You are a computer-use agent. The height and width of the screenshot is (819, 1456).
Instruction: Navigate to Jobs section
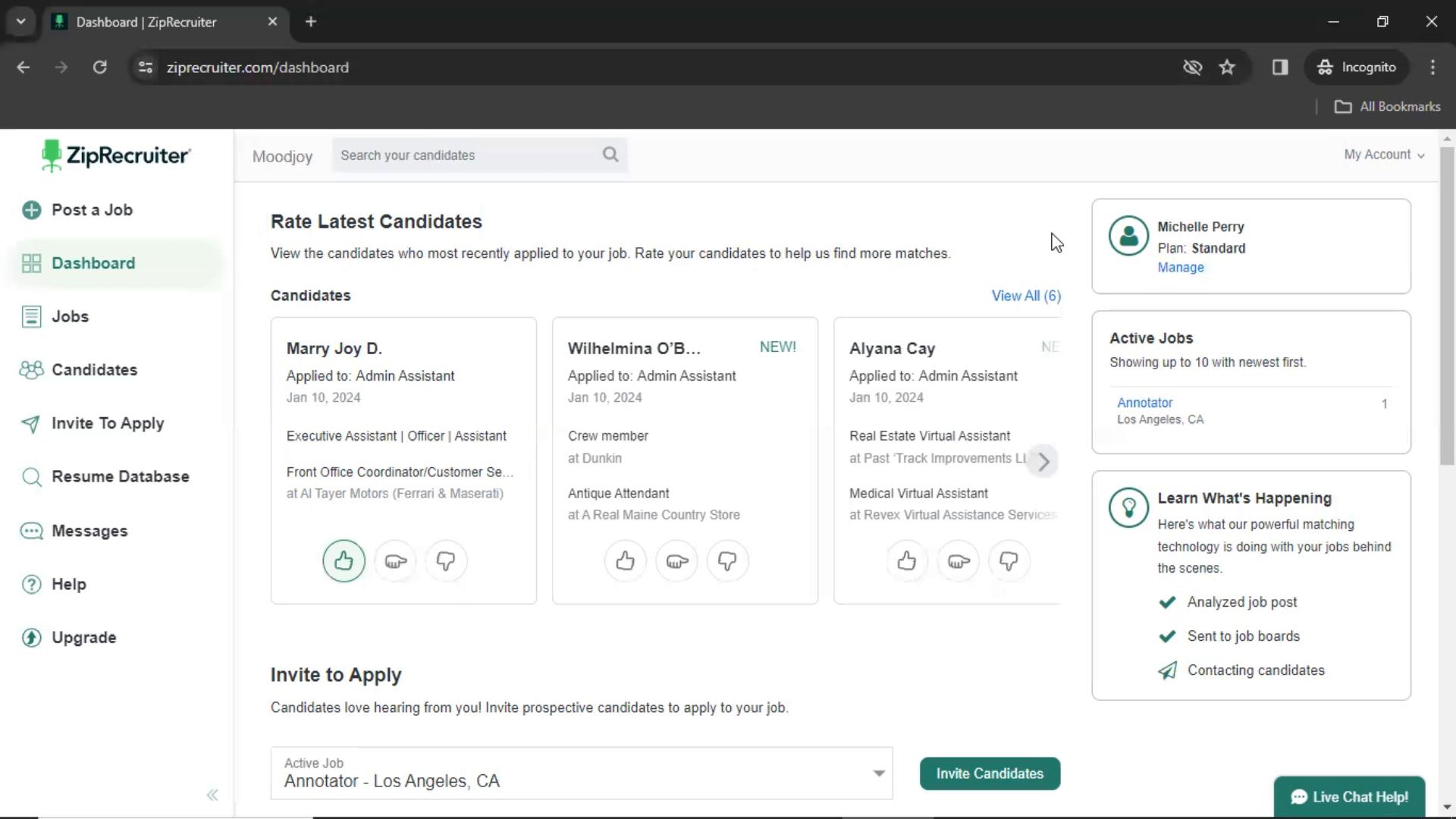[x=70, y=316]
